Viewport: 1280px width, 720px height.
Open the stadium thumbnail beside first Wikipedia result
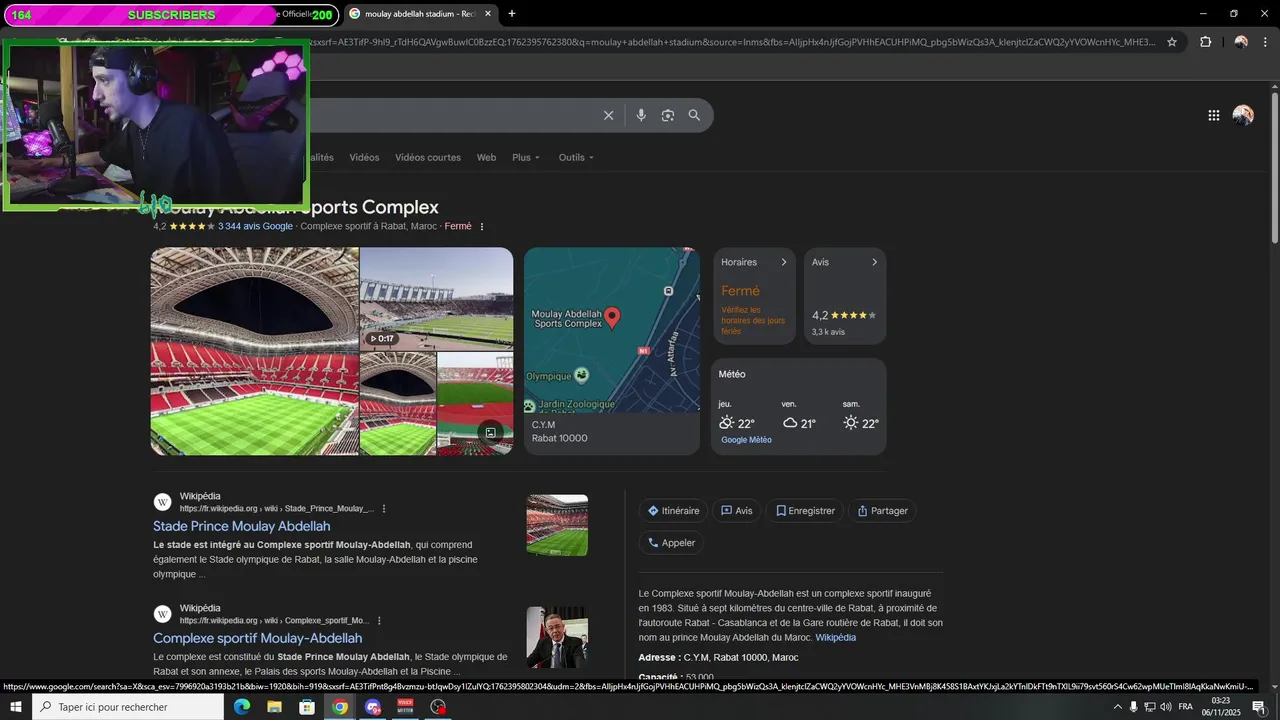(x=557, y=525)
